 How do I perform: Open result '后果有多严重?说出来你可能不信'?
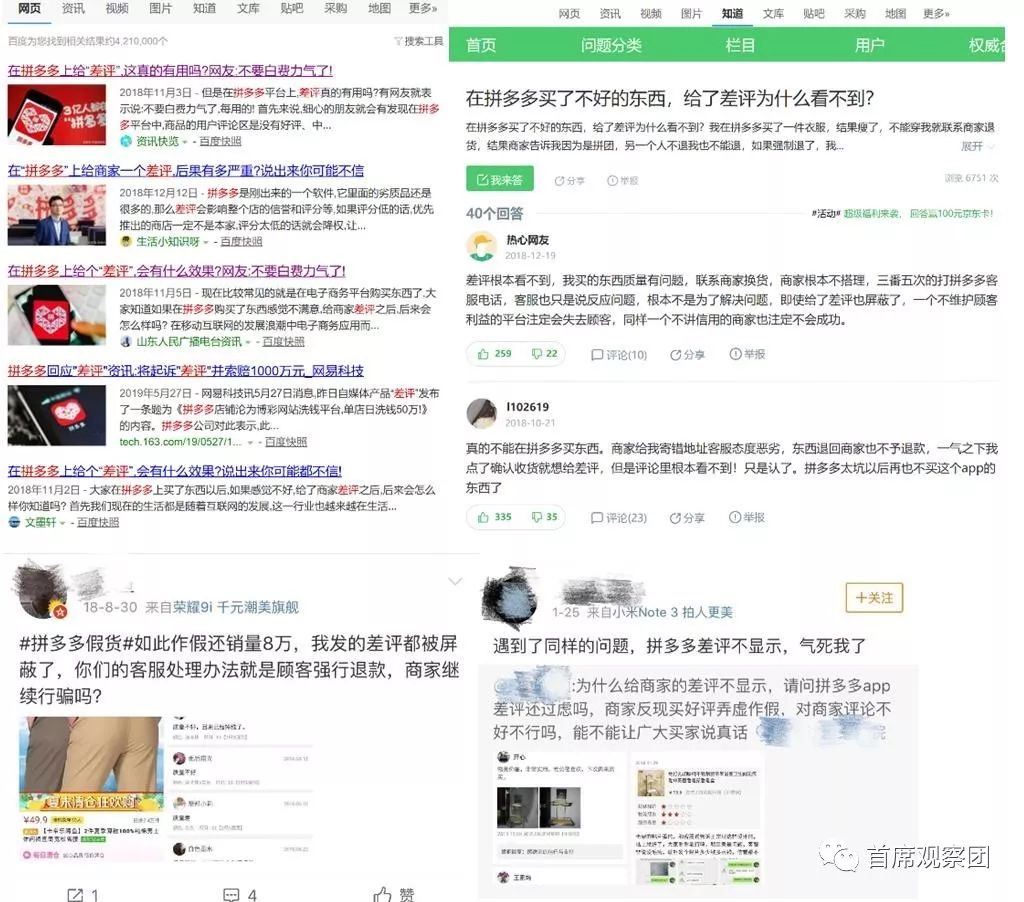click(185, 170)
